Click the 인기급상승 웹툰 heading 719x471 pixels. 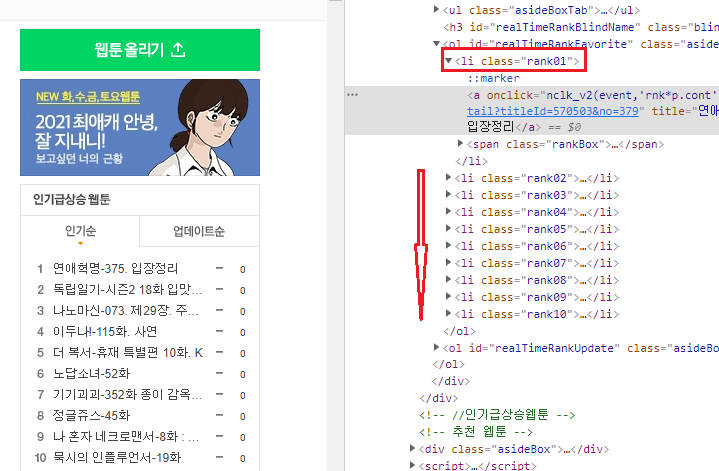[72, 199]
